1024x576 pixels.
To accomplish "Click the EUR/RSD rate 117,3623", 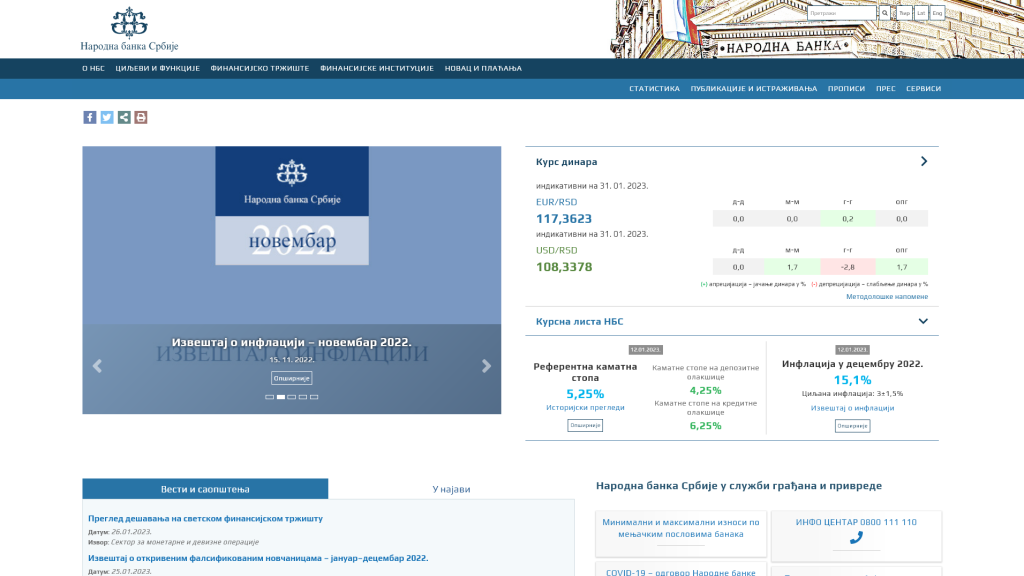I will point(564,219).
